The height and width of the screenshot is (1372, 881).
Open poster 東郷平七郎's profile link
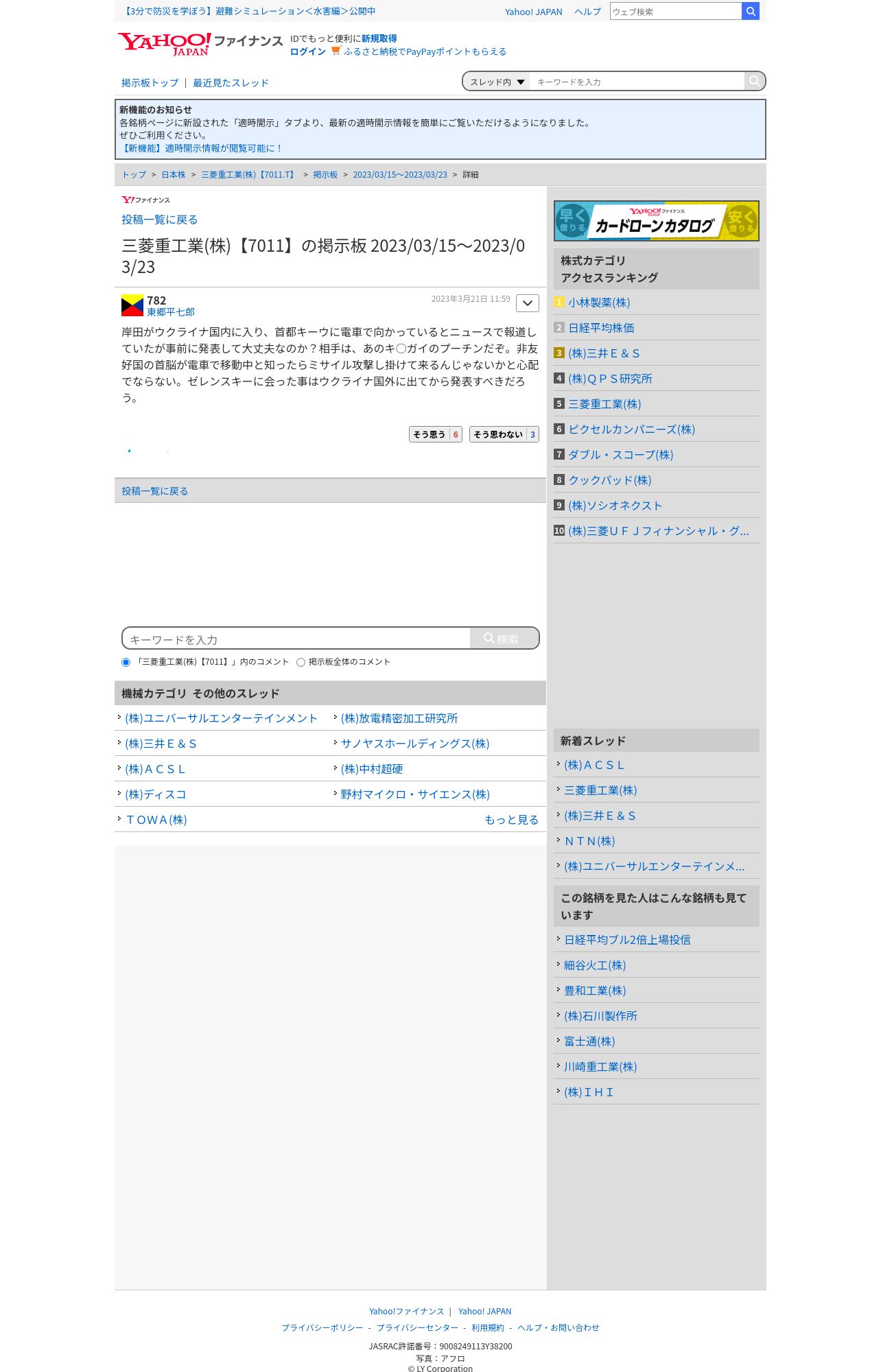click(171, 312)
